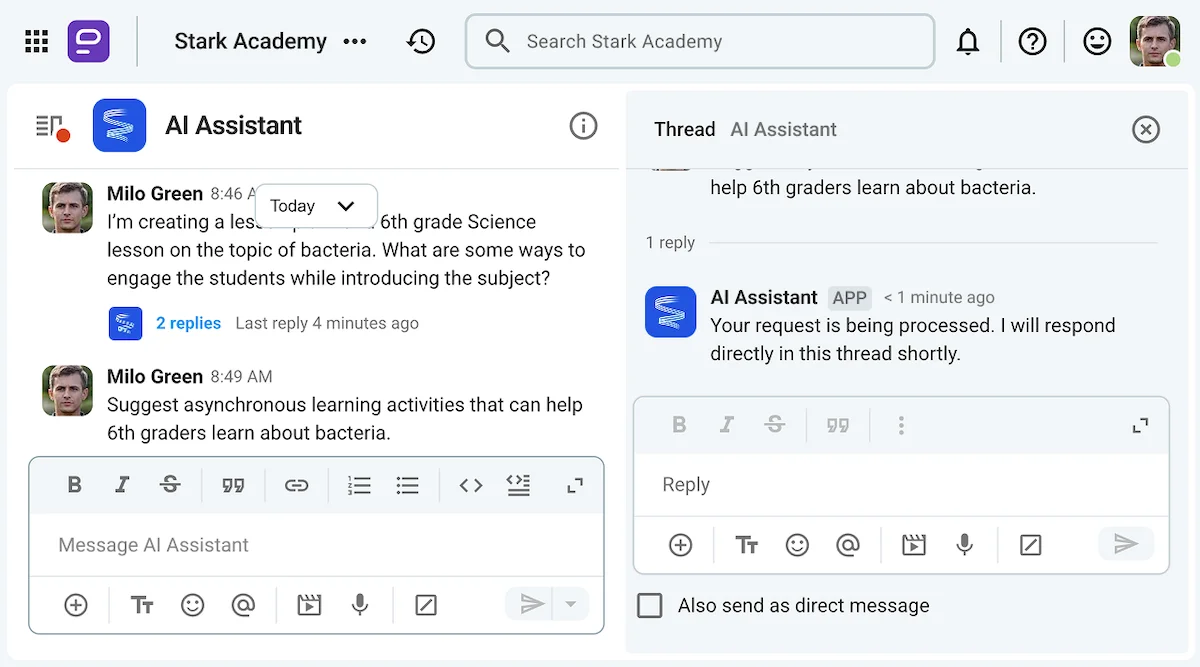
Task: Mention someone with the @ icon in the thread
Action: (x=849, y=545)
